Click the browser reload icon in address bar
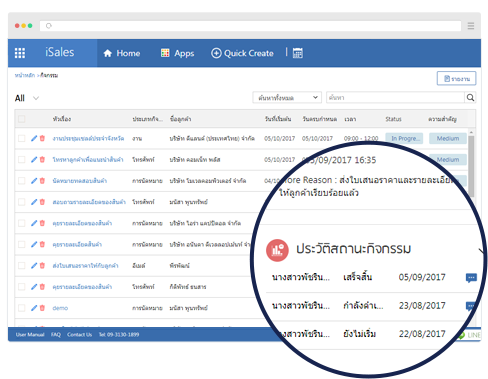 coord(49,26)
